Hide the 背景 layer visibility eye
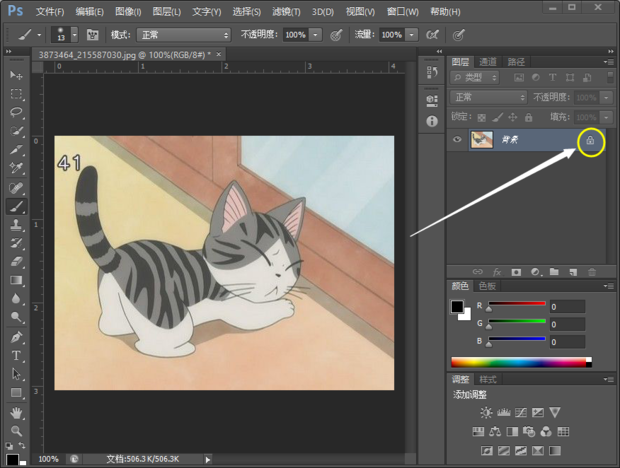The image size is (620, 468). point(457,139)
